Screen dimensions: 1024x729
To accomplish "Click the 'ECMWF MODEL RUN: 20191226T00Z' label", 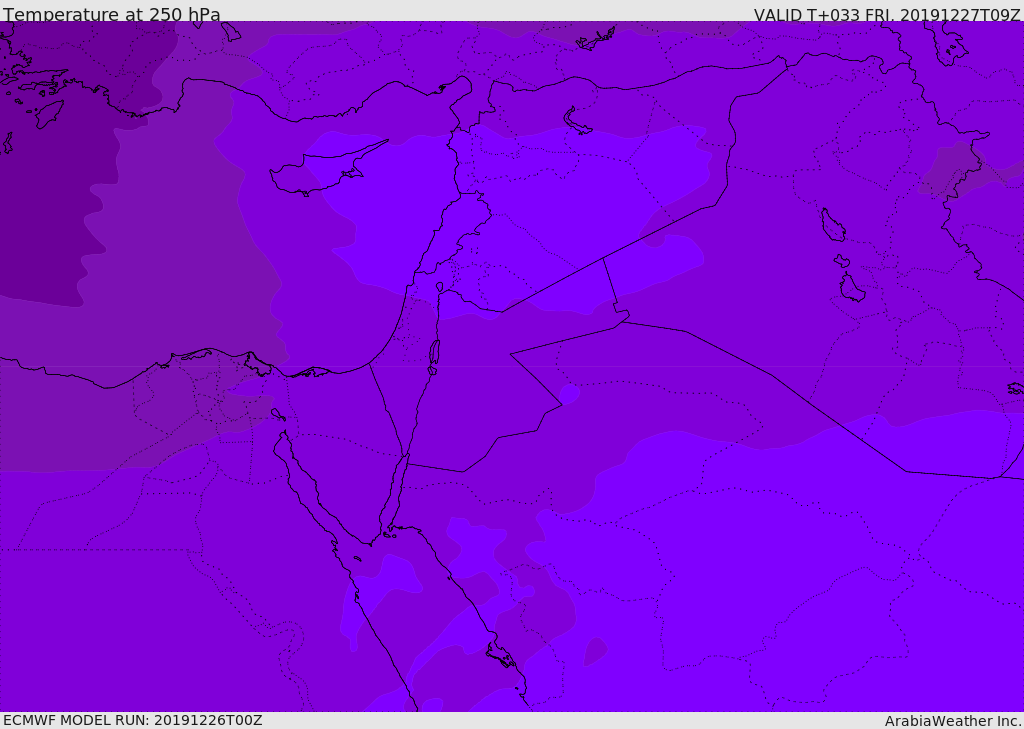I will pos(133,721).
